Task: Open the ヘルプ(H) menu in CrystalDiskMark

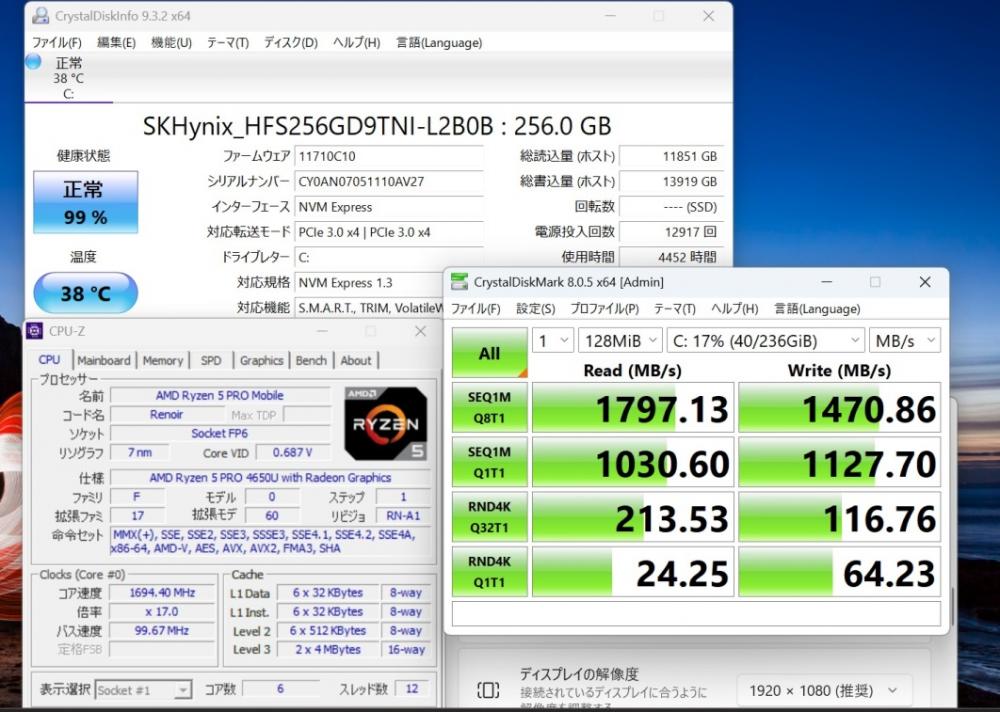Action: tap(734, 309)
